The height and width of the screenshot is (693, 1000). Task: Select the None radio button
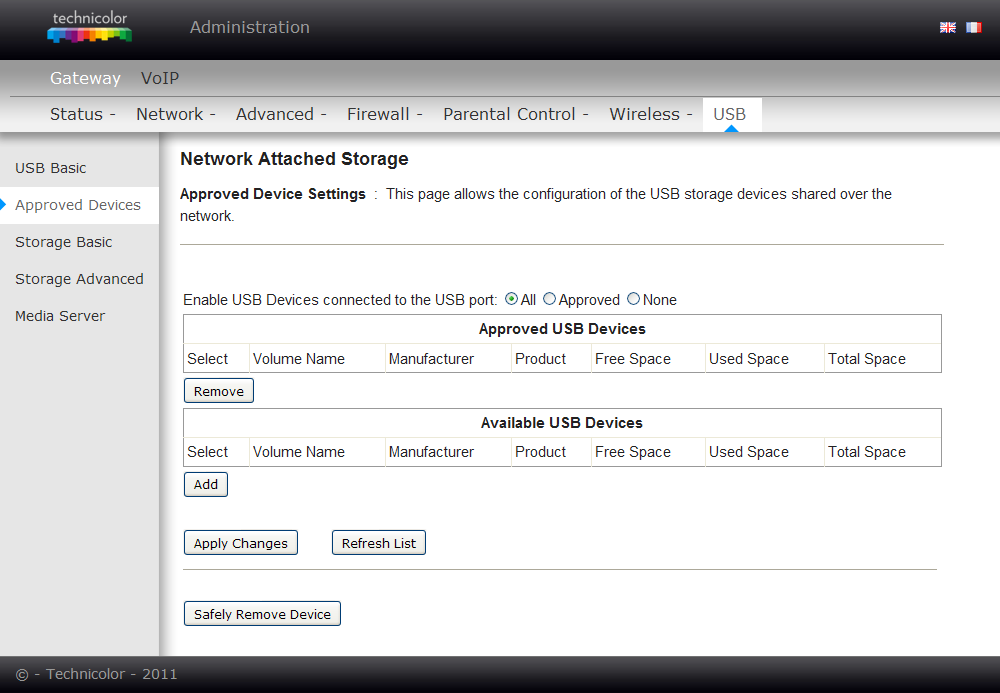[633, 299]
